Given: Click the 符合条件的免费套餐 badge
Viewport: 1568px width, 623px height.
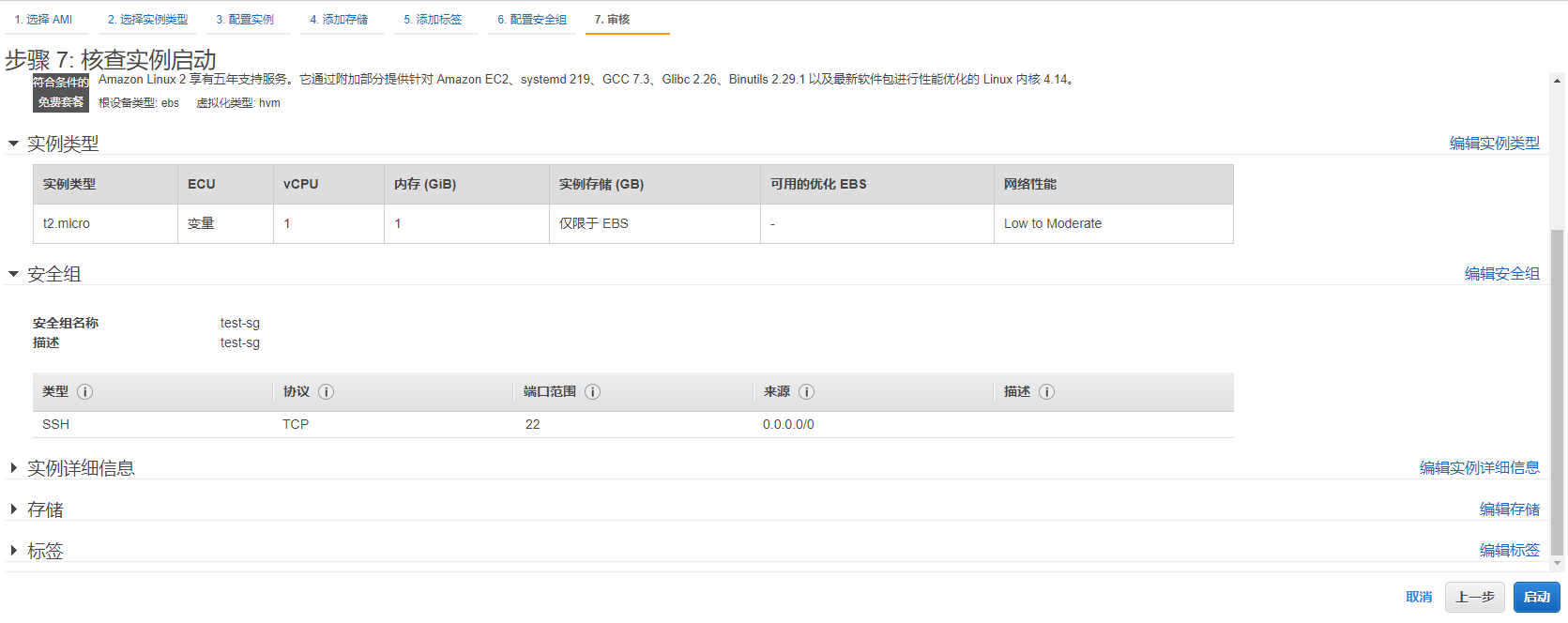Looking at the screenshot, I should point(61,92).
